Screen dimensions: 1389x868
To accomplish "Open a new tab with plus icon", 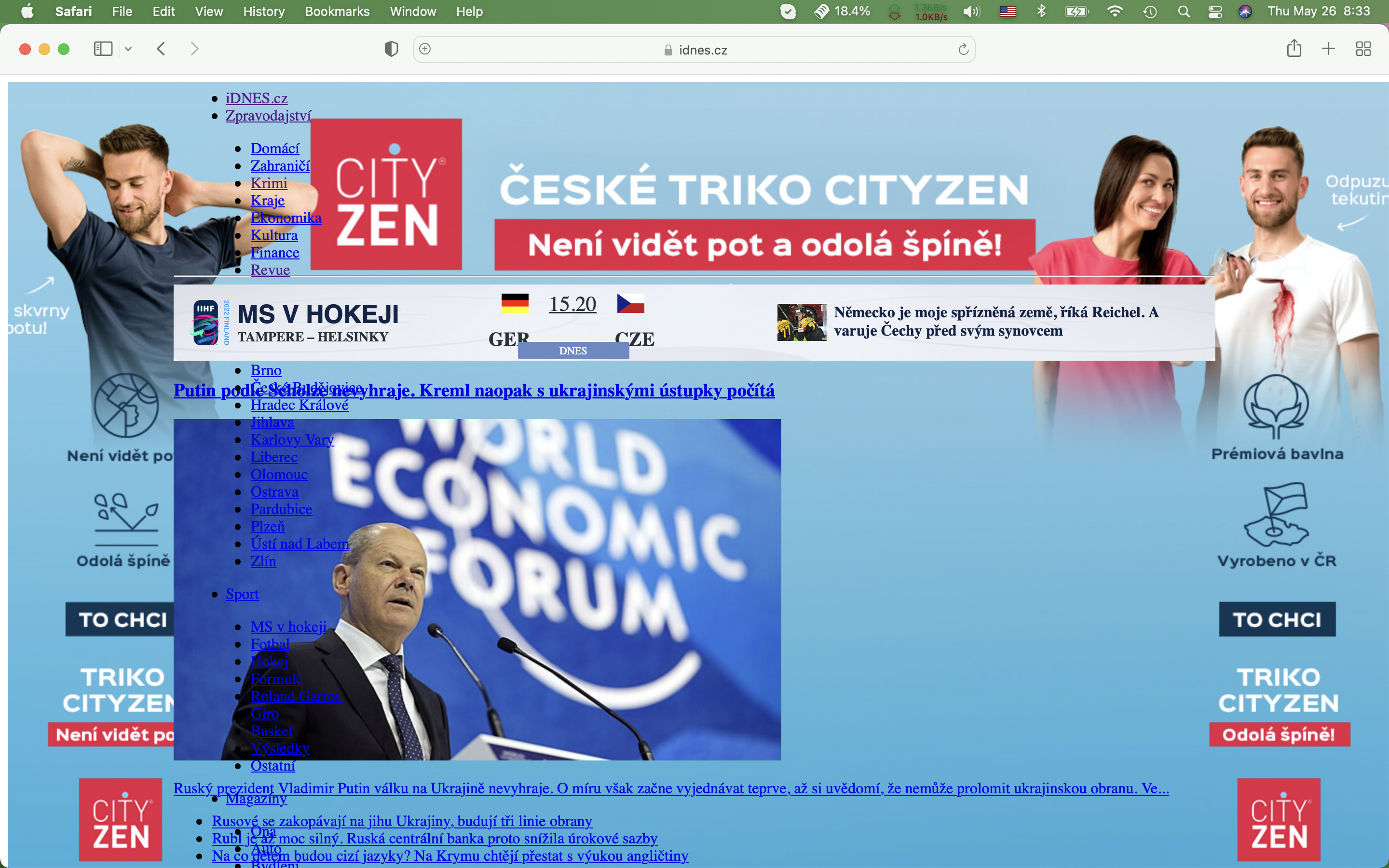I will point(1328,49).
